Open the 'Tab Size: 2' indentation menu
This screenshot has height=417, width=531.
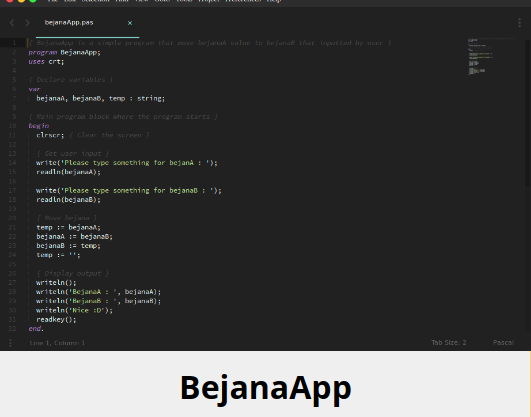[x=449, y=342]
